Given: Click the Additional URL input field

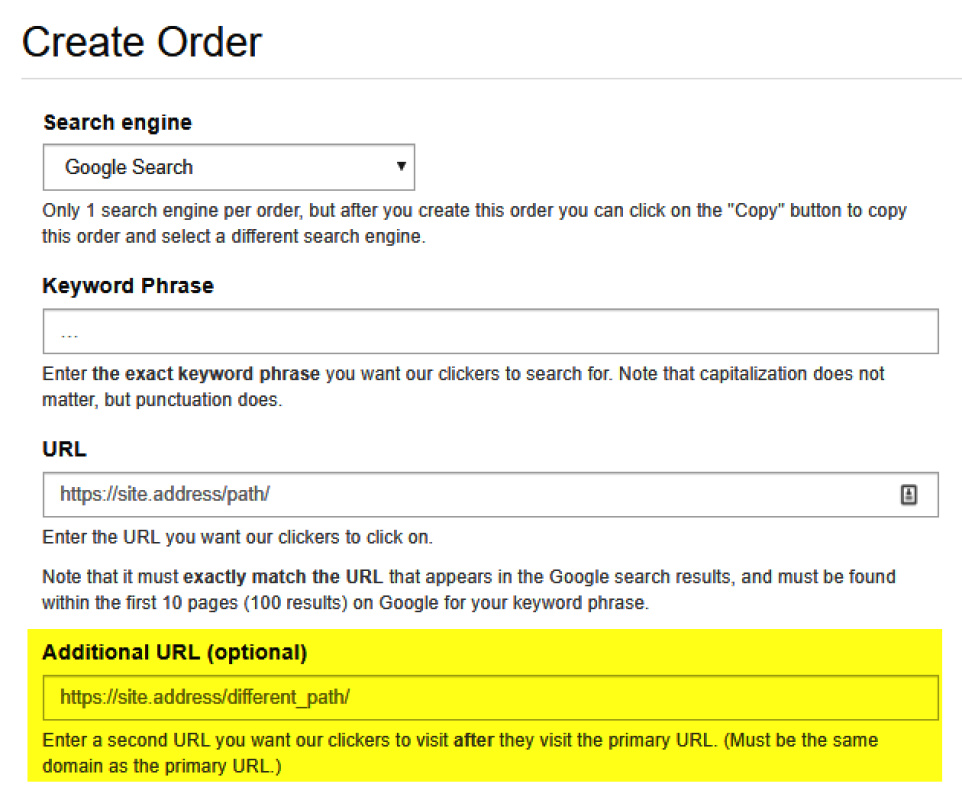Looking at the screenshot, I should (489, 697).
